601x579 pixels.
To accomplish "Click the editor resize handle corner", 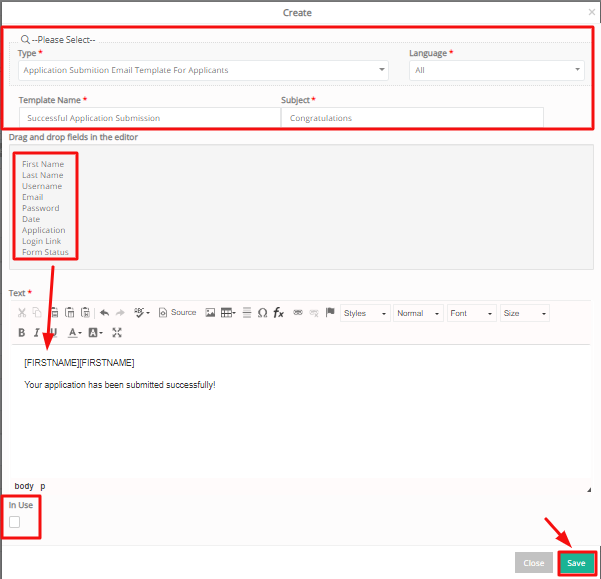I will click(589, 490).
